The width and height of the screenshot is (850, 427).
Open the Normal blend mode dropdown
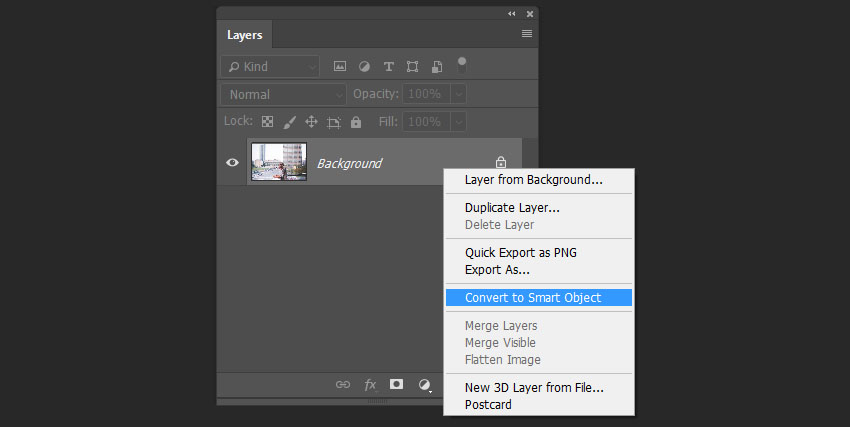(284, 94)
